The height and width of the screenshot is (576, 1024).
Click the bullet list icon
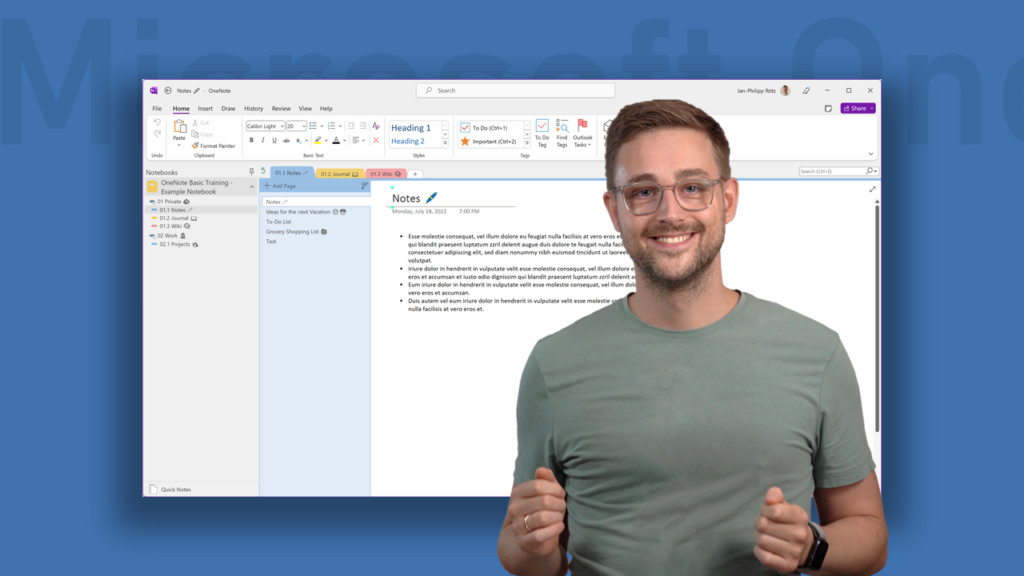click(x=313, y=126)
